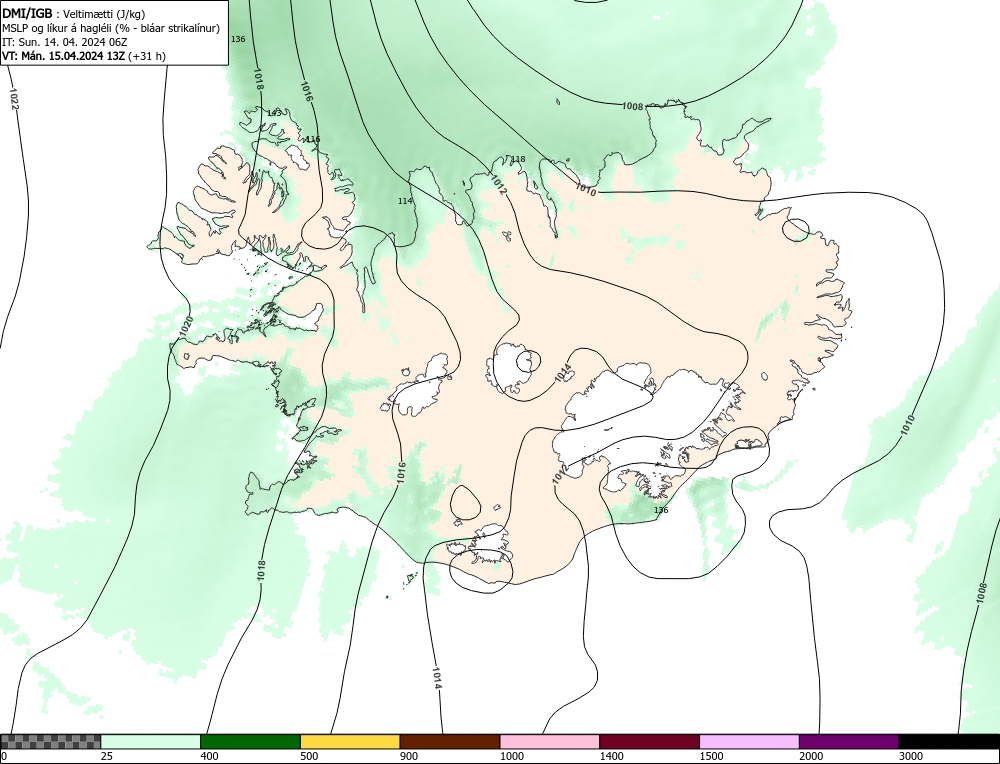Click the legend tick label "3000"
This screenshot has width=1000, height=764.
[911, 757]
